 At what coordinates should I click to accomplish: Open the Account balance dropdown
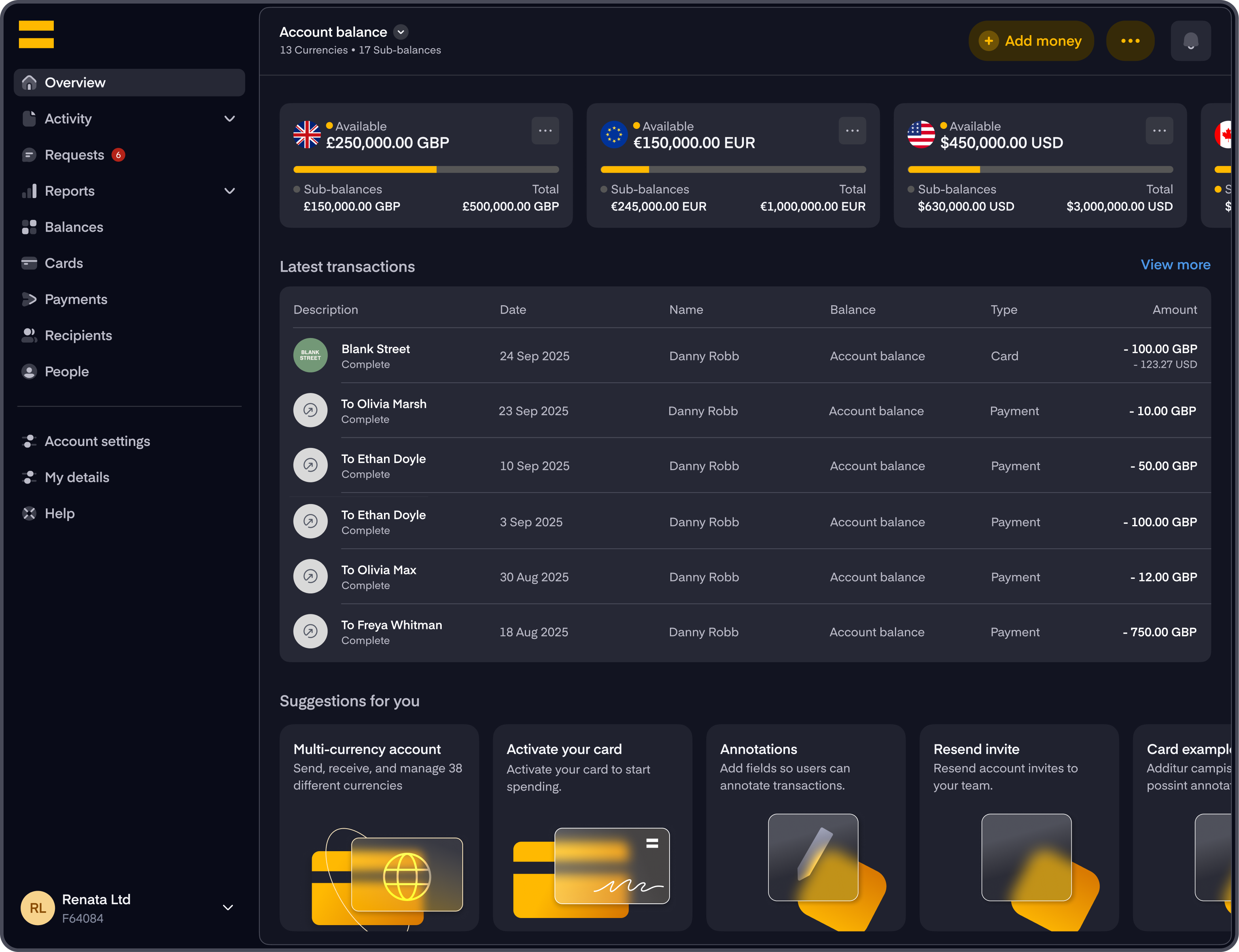tap(401, 32)
